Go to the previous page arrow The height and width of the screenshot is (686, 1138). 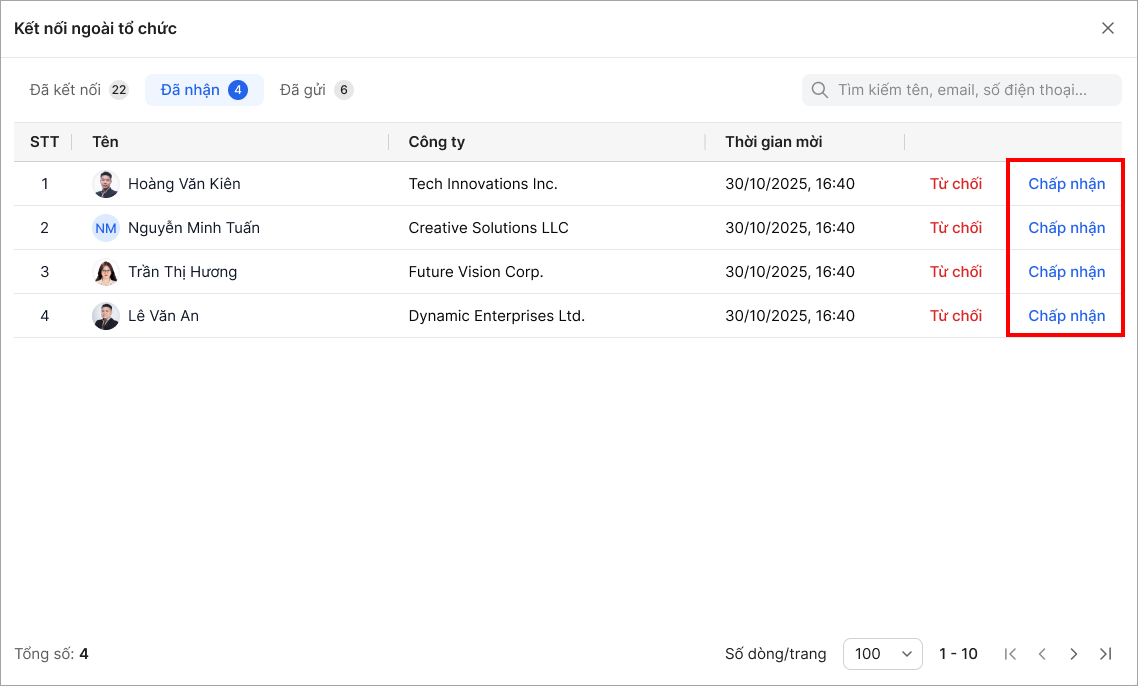[x=1042, y=654]
